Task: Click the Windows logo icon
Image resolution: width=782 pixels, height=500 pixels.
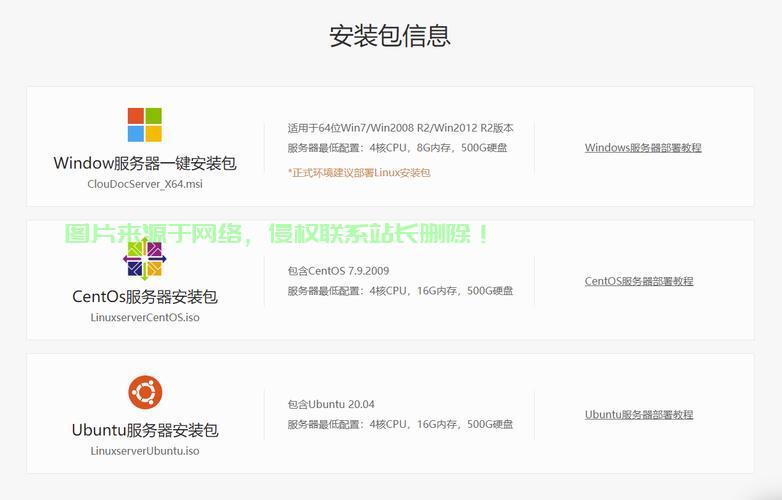Action: tap(144, 125)
